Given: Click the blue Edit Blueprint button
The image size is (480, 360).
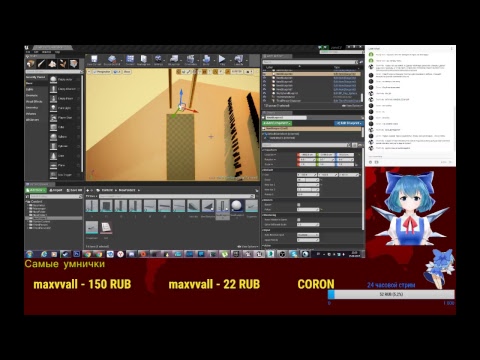Looking at the screenshot, I should (x=349, y=123).
